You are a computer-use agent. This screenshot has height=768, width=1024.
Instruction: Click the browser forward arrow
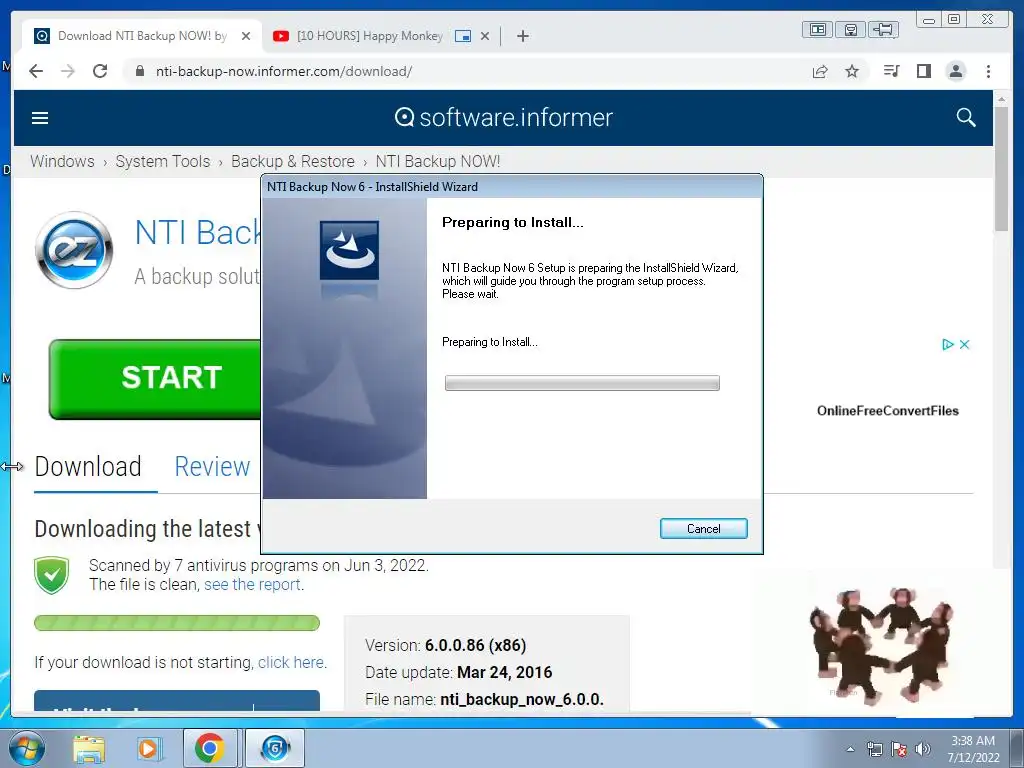(x=68, y=71)
